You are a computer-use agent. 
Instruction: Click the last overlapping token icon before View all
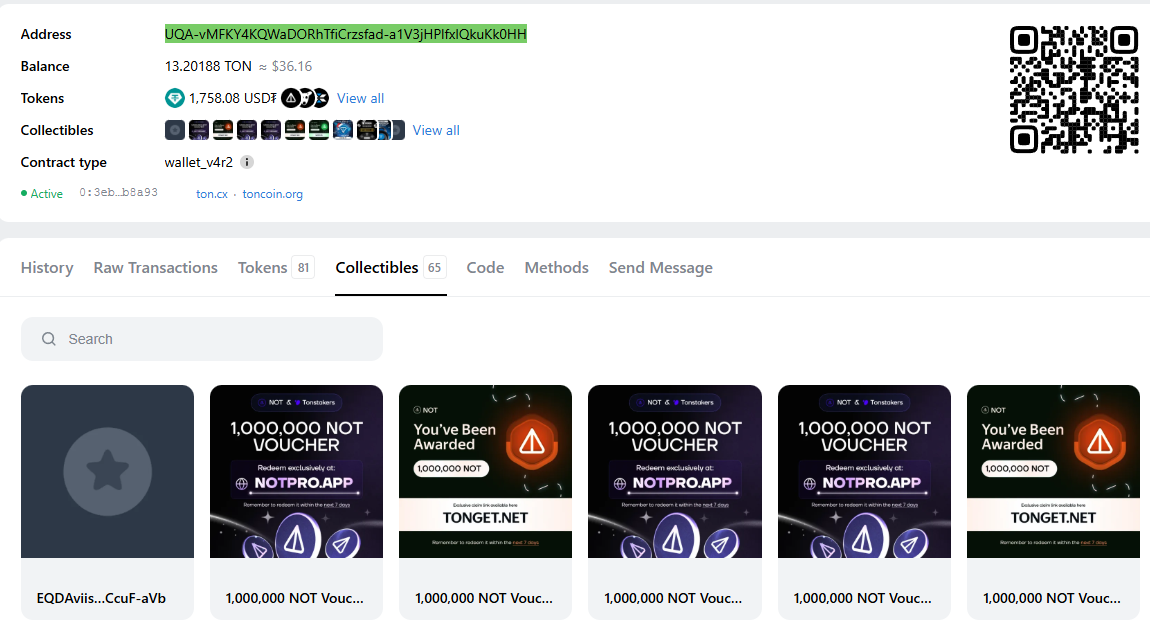322,97
